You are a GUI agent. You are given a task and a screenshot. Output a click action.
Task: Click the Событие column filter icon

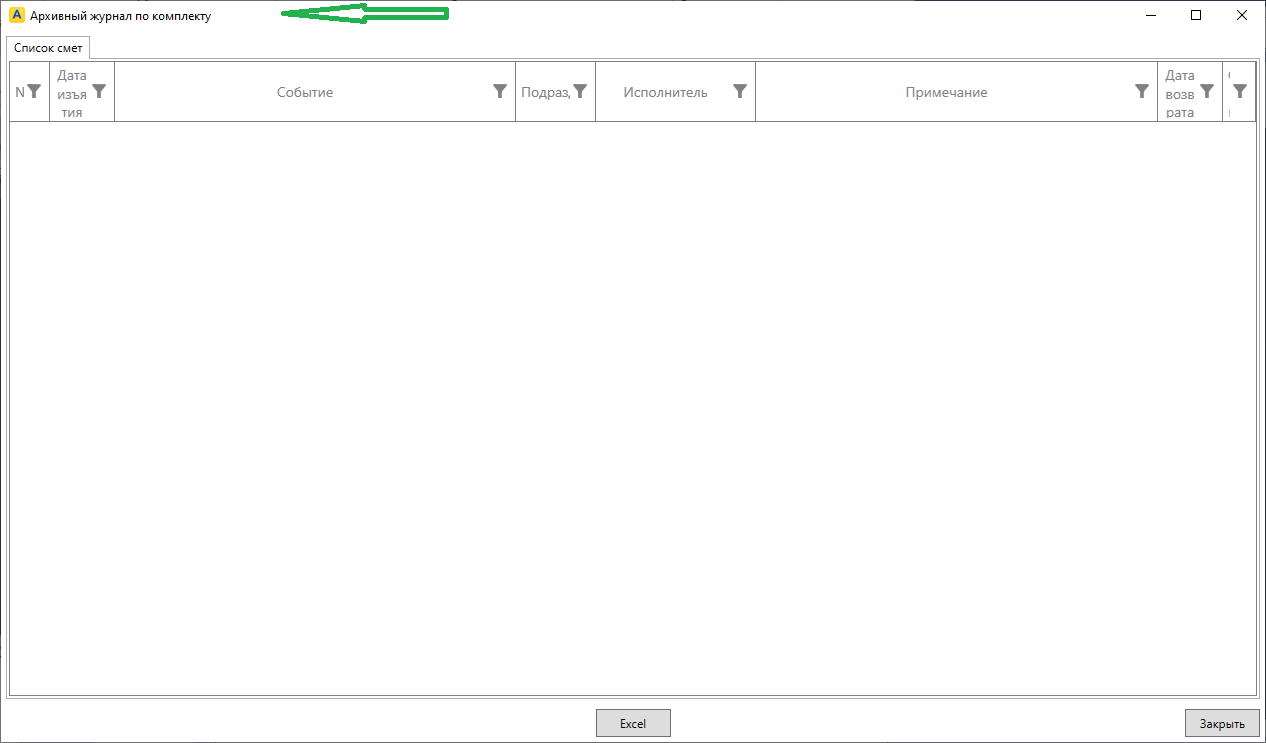(x=500, y=91)
